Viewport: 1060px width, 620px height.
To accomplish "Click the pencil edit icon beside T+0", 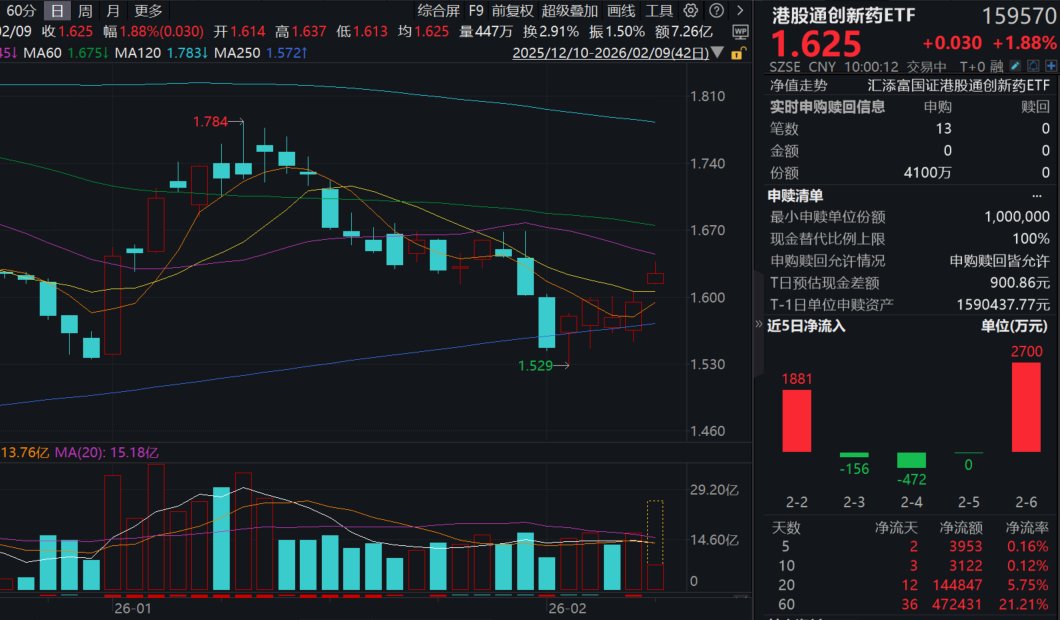I will click(1014, 66).
